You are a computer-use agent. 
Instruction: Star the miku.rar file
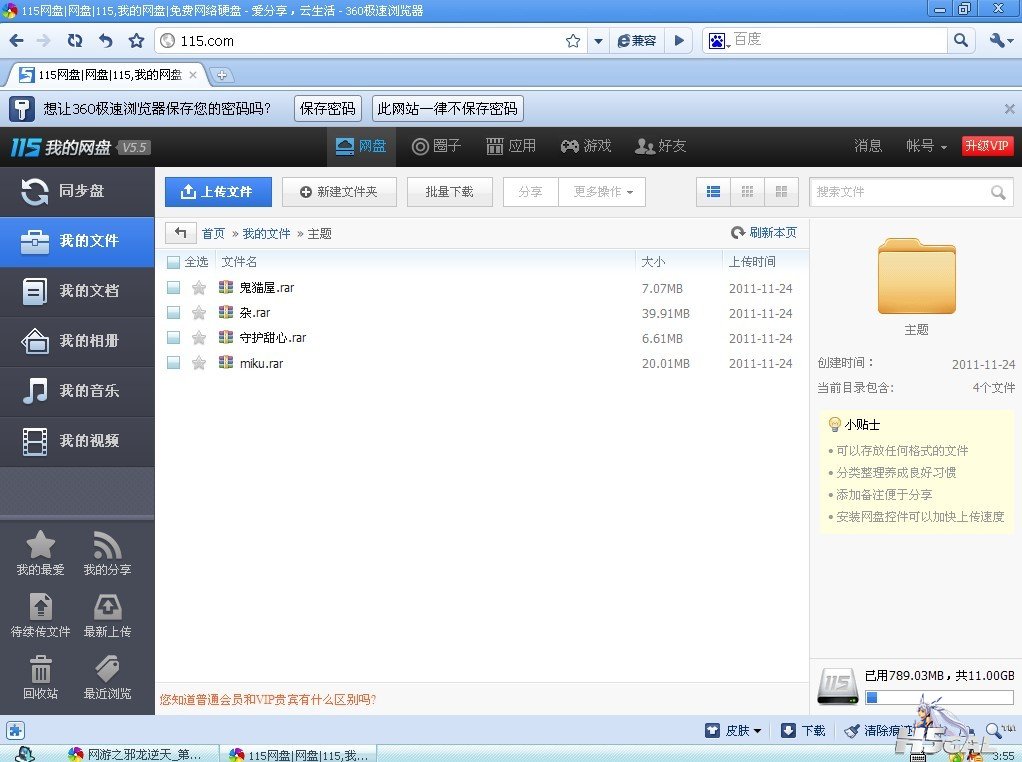pyautogui.click(x=199, y=363)
